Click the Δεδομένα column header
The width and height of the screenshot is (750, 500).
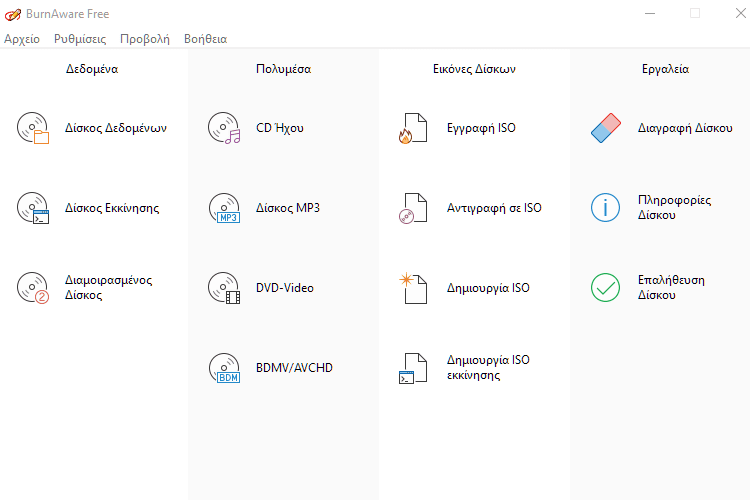click(x=92, y=69)
